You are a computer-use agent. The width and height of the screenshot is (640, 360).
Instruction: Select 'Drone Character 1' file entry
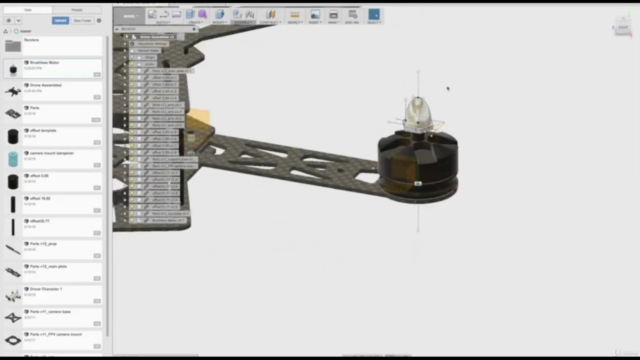[x=53, y=295]
